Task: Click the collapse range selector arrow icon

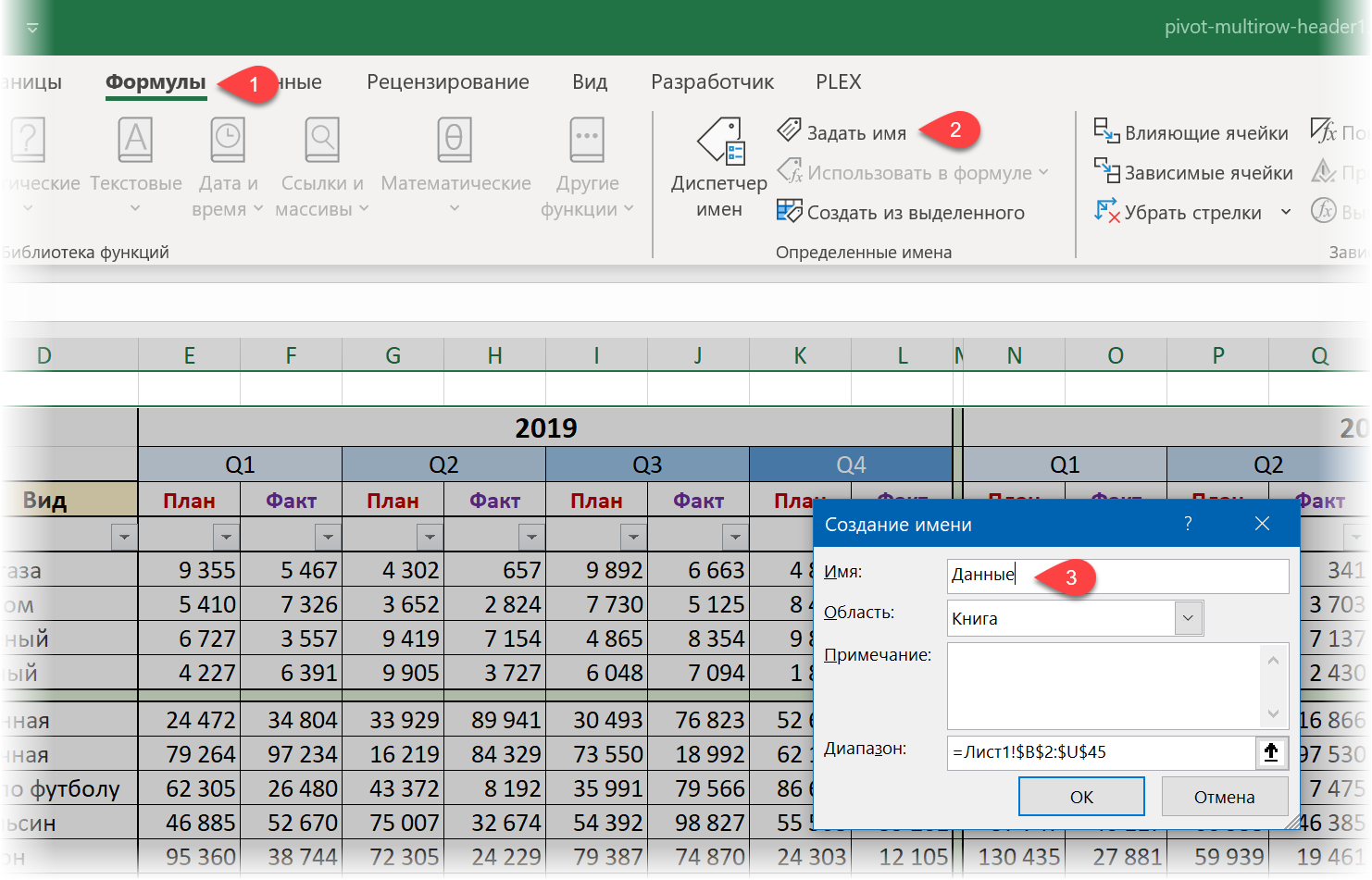Action: click(1271, 752)
